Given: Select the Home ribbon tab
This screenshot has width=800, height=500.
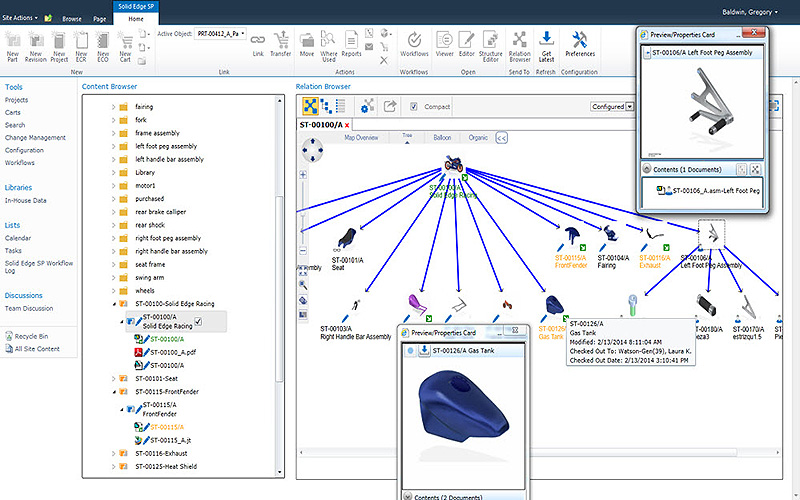Looking at the screenshot, I should point(136,19).
